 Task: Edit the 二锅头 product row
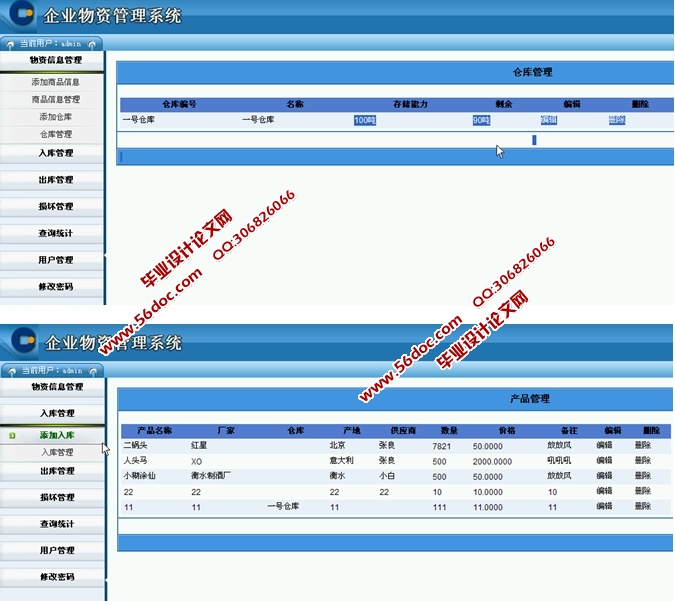pyautogui.click(x=604, y=445)
